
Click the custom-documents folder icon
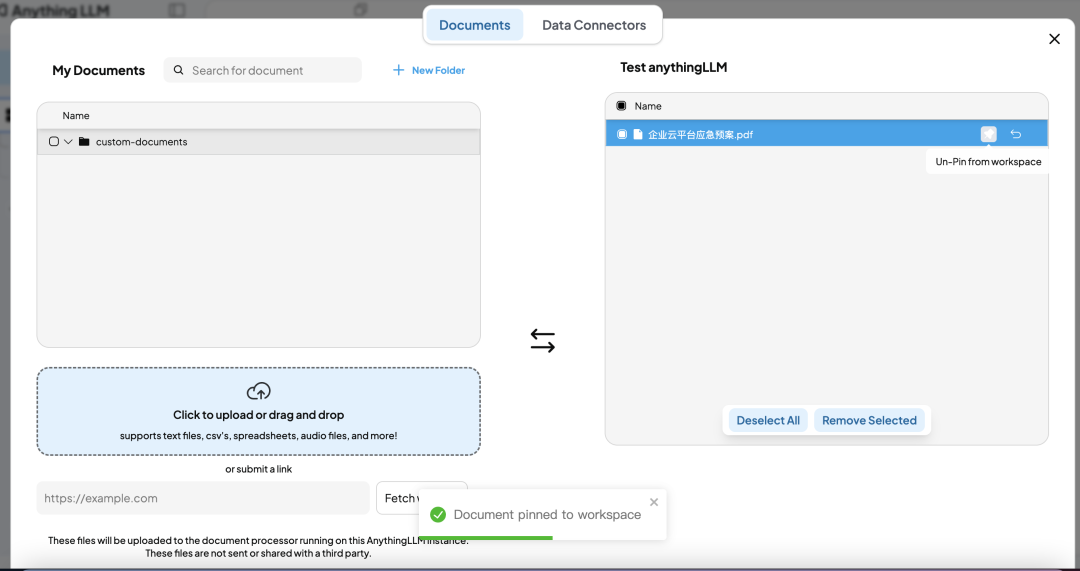tap(84, 142)
